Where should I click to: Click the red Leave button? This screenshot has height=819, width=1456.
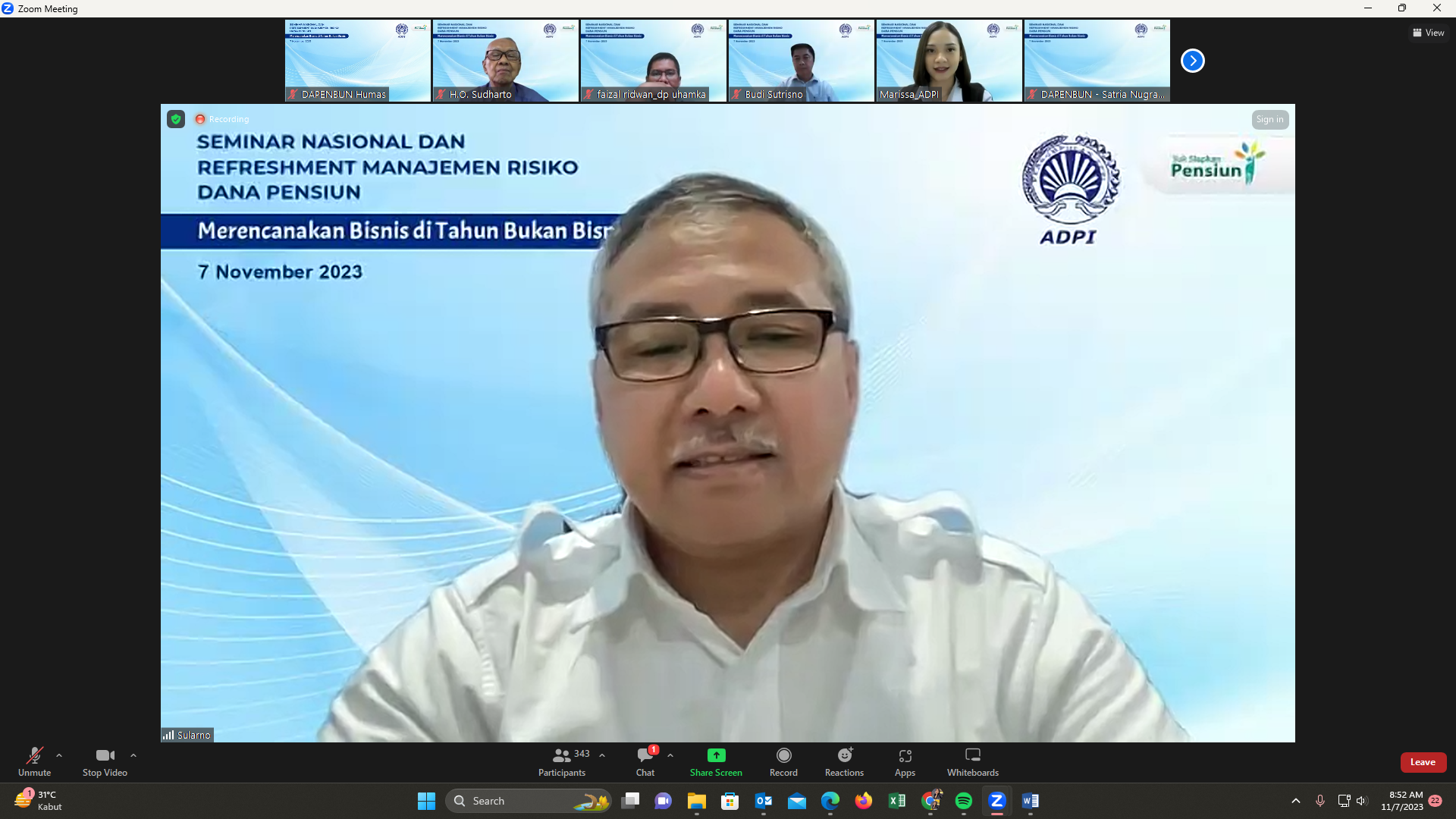click(1423, 762)
